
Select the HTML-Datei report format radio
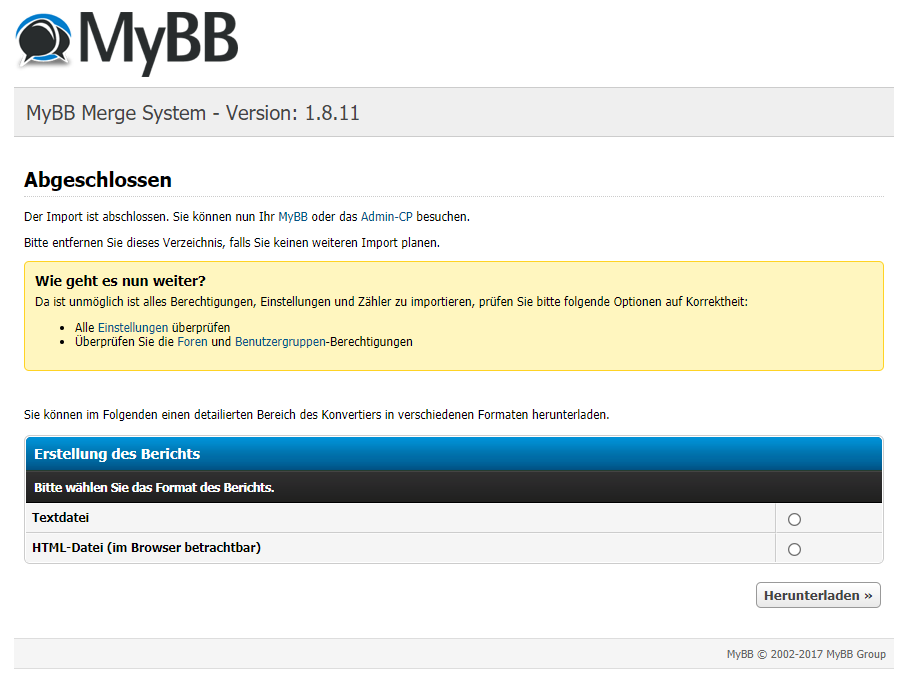coord(794,549)
